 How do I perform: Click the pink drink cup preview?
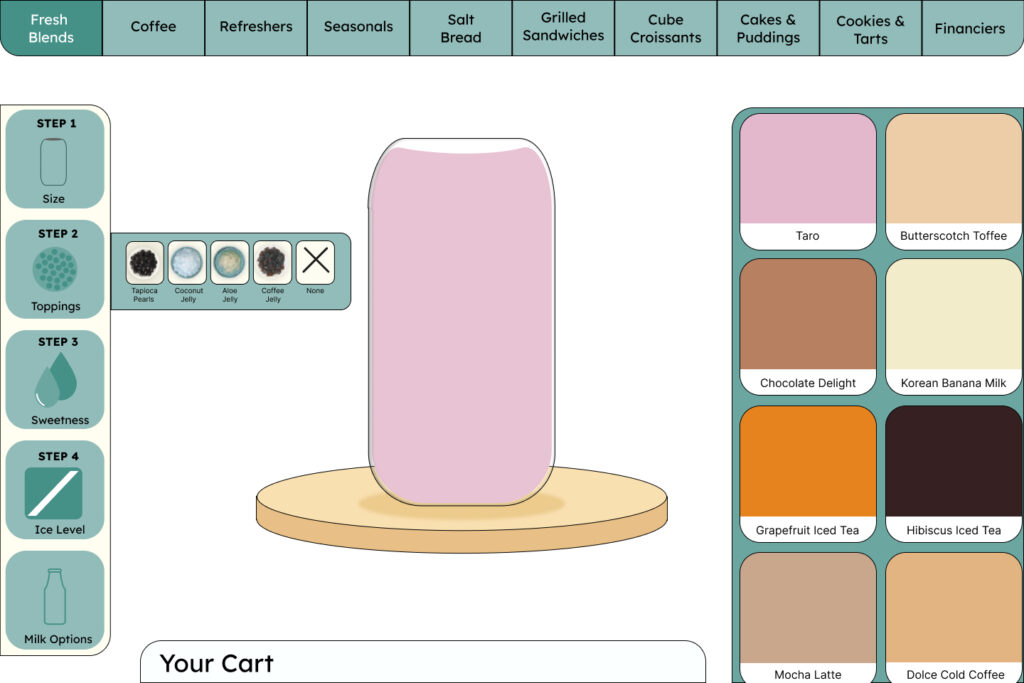click(x=461, y=322)
